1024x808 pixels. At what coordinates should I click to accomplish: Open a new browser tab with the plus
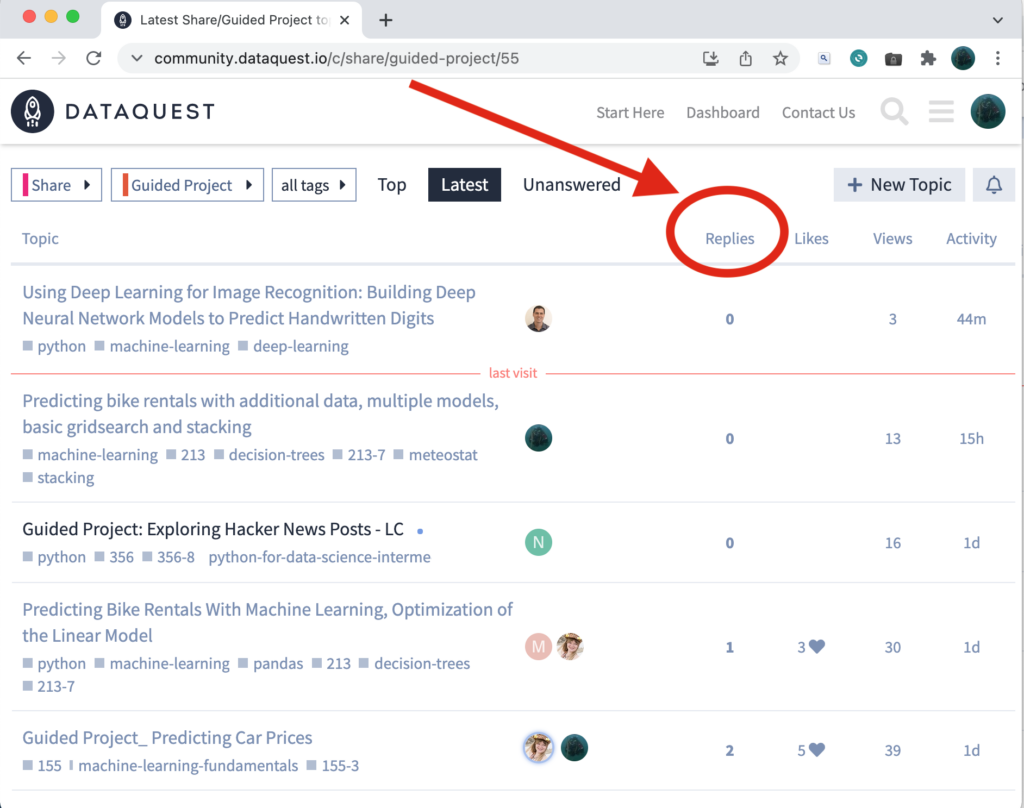[386, 19]
